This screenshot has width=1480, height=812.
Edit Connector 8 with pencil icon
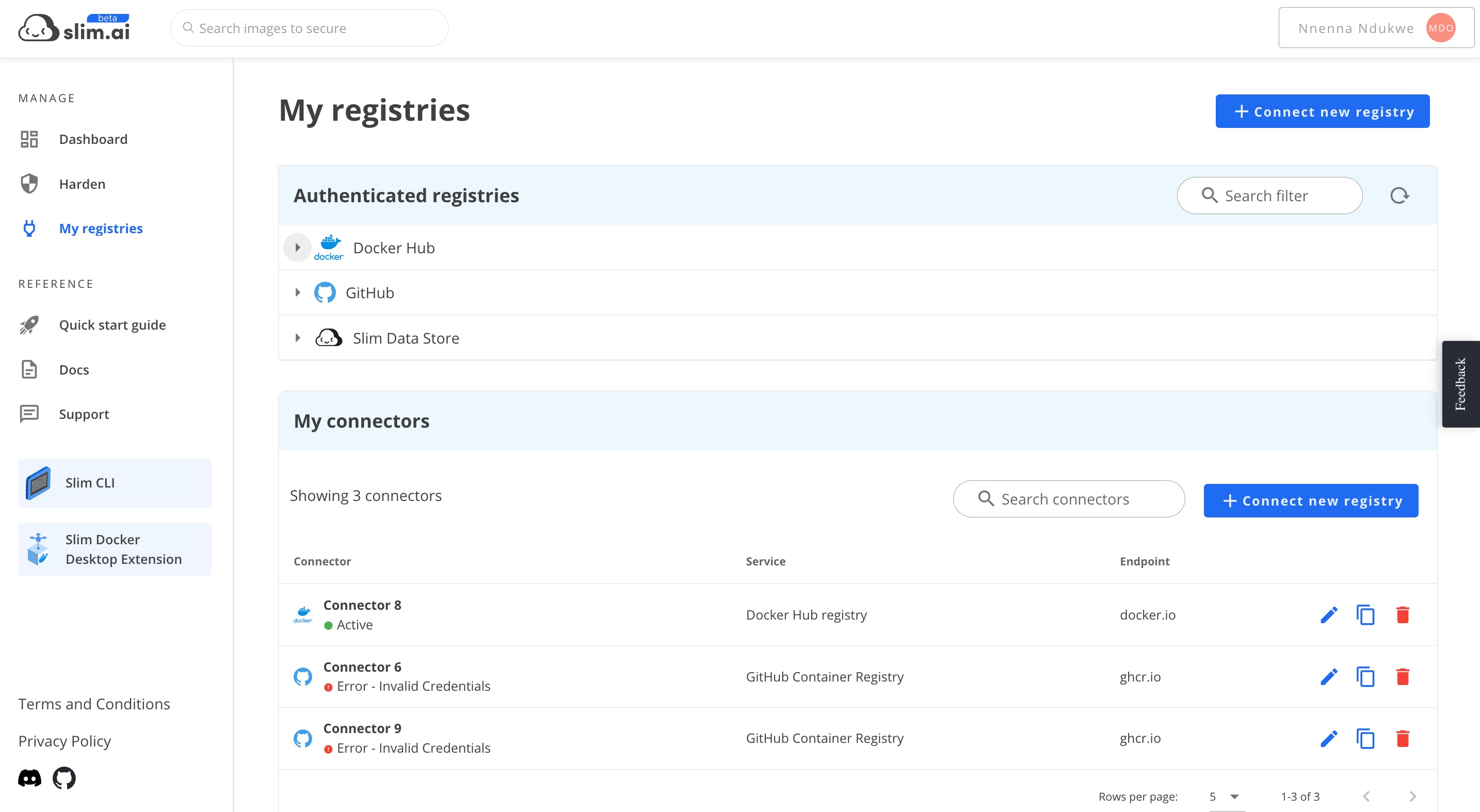1328,615
